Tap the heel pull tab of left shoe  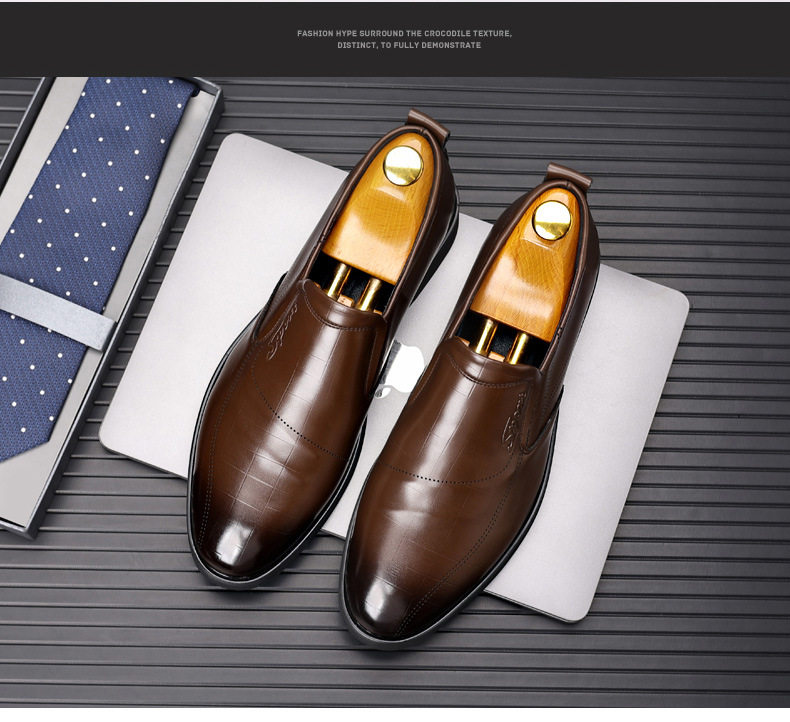428,123
